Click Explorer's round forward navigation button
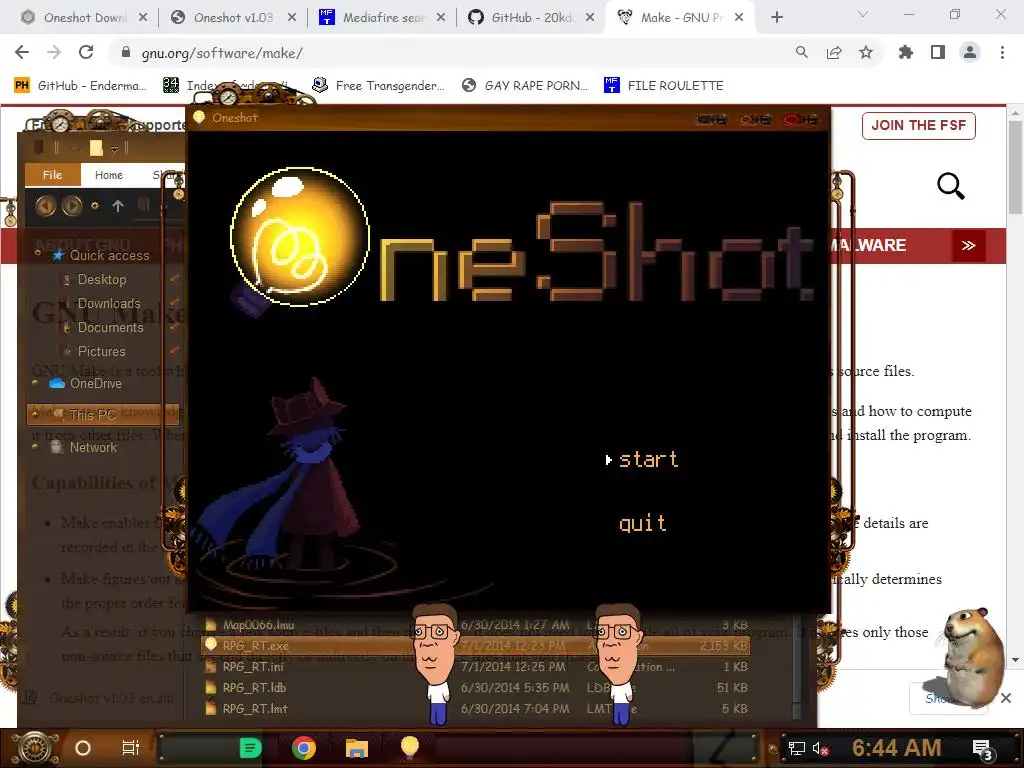Image resolution: width=1024 pixels, height=768 pixels. pyautogui.click(x=72, y=206)
